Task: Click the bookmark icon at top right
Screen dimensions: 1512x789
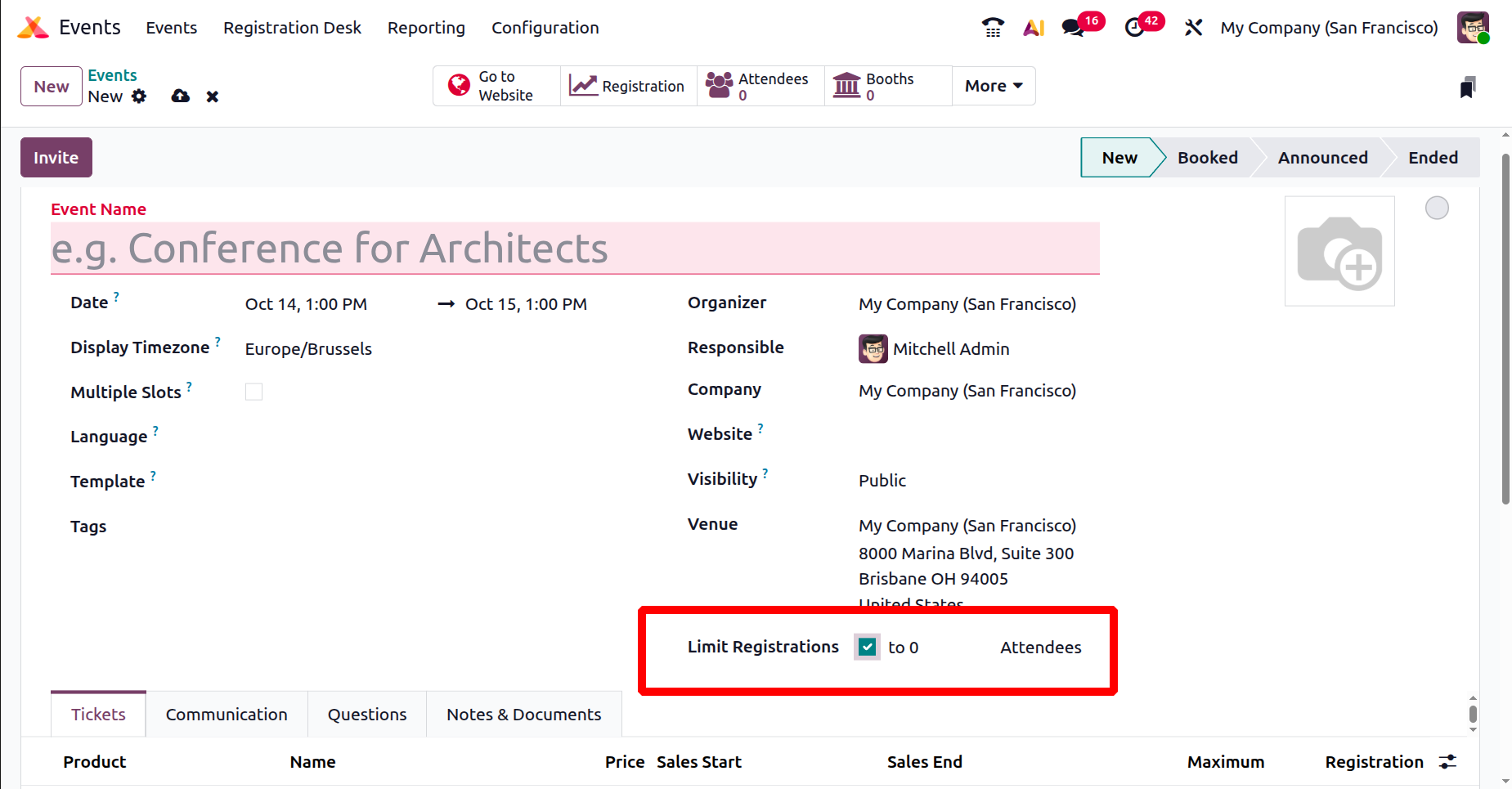Action: (1467, 87)
